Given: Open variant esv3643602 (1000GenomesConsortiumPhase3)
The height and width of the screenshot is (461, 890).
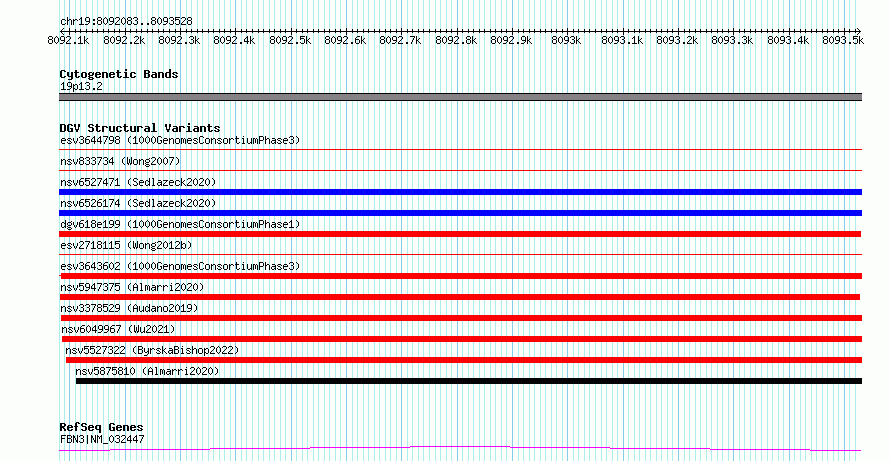Looking at the screenshot, I should click(x=180, y=266).
